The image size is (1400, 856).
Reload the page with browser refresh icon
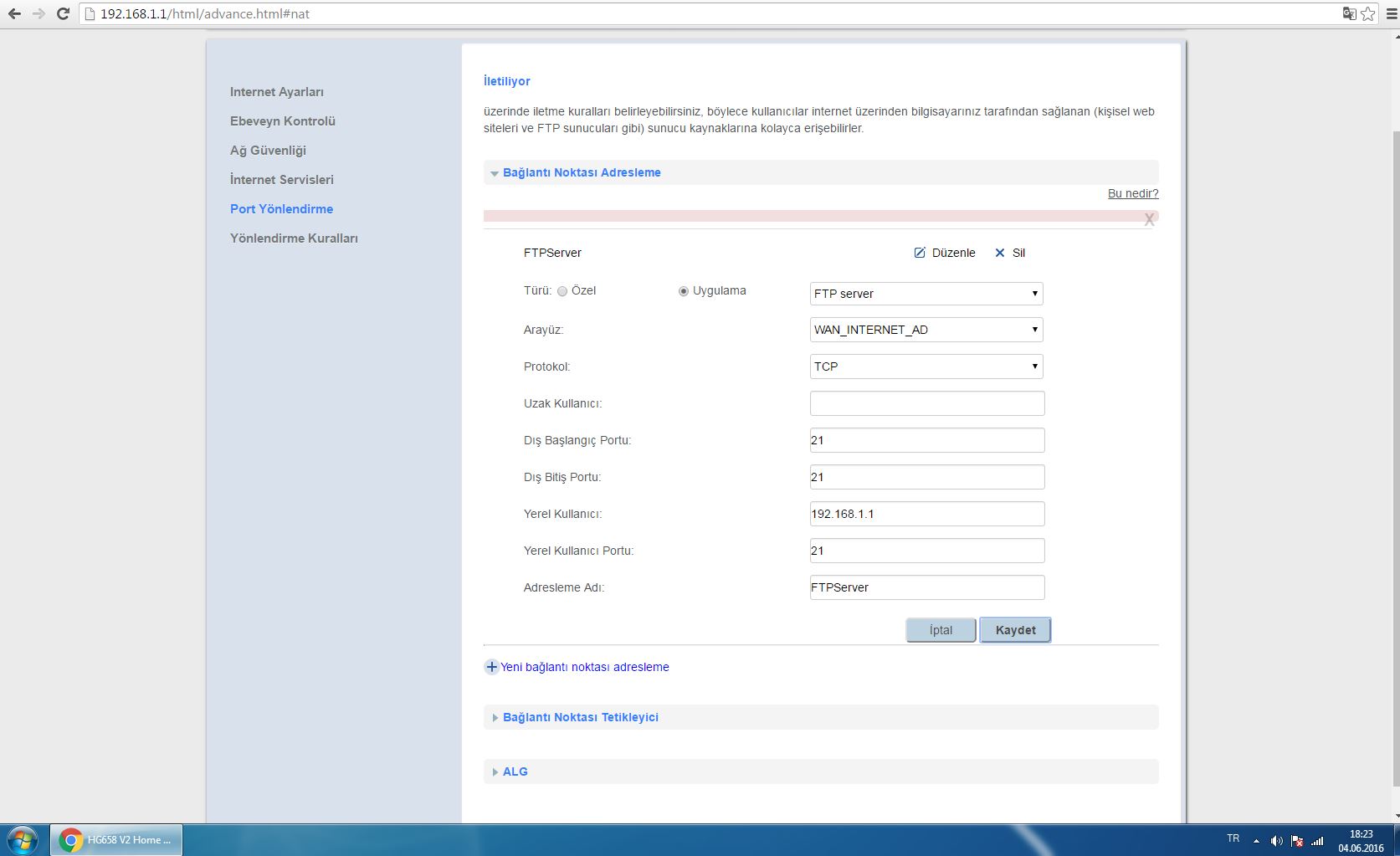pyautogui.click(x=63, y=13)
